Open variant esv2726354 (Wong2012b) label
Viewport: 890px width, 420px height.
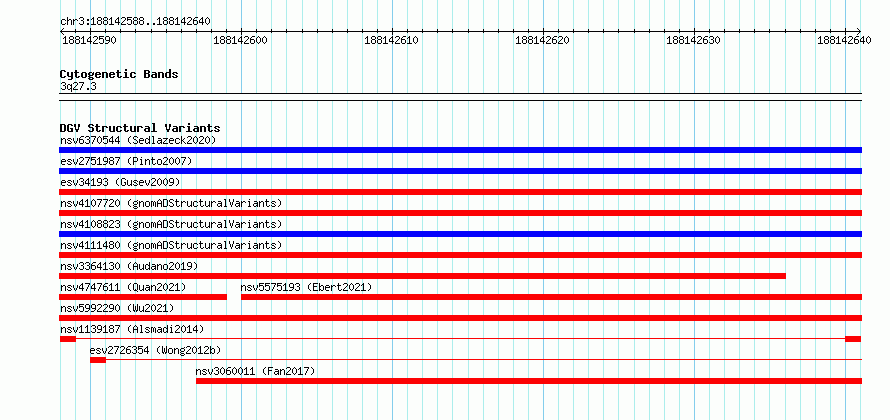point(156,350)
